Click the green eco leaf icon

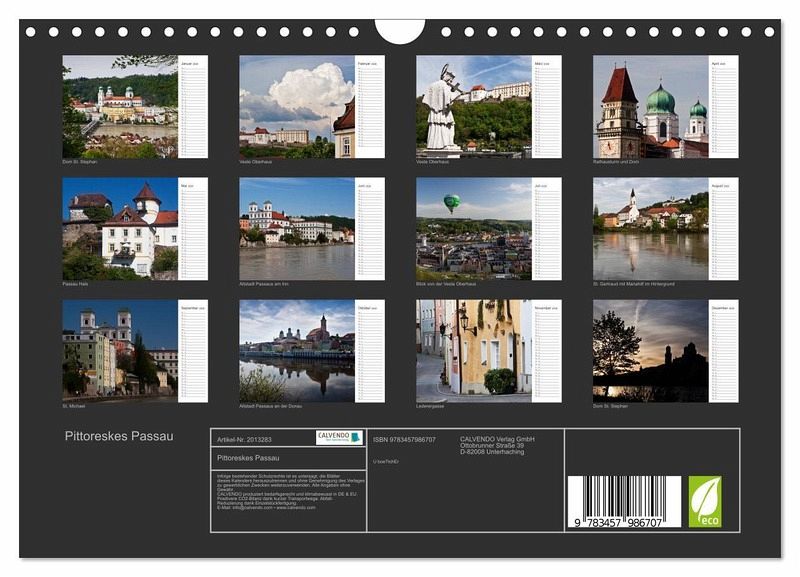pos(704,501)
